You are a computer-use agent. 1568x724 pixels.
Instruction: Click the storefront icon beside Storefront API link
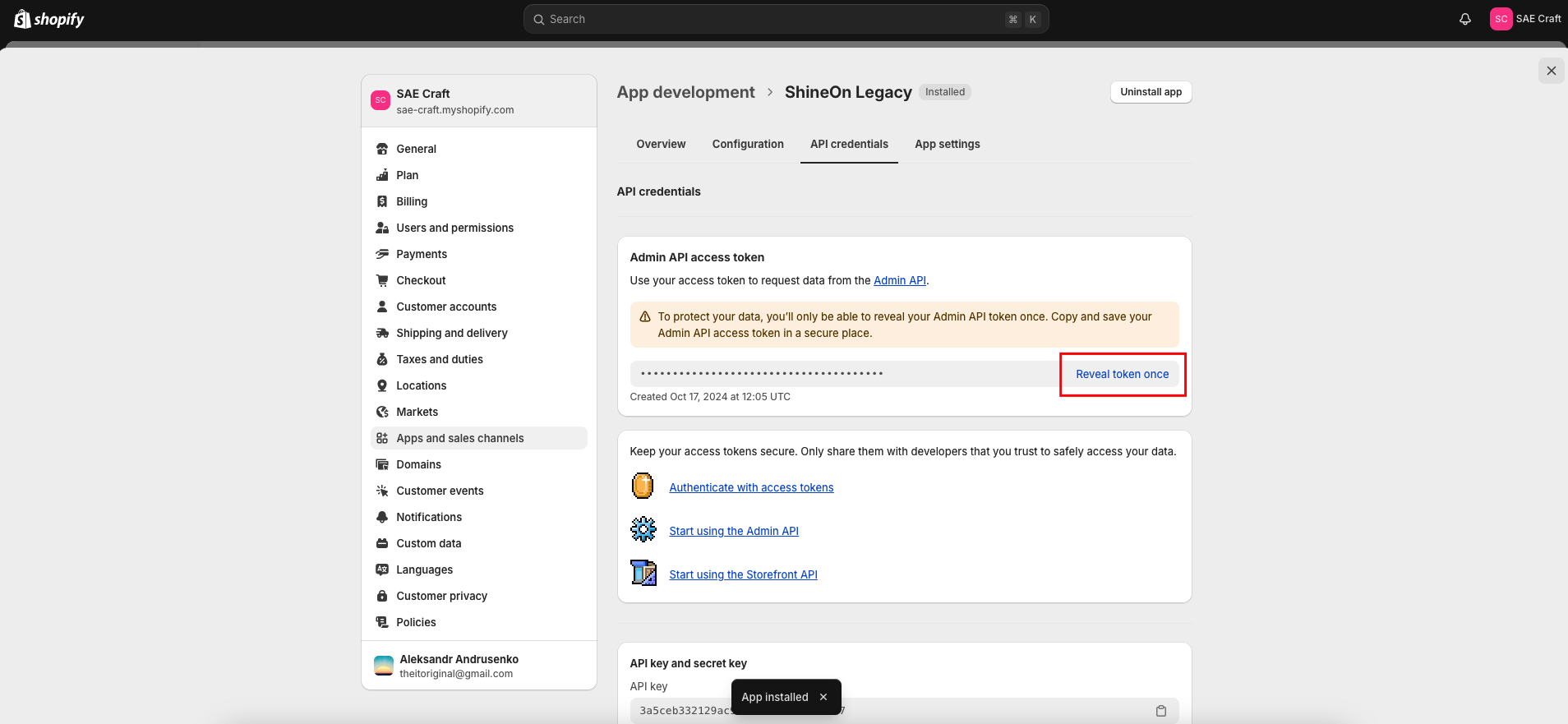(643, 572)
